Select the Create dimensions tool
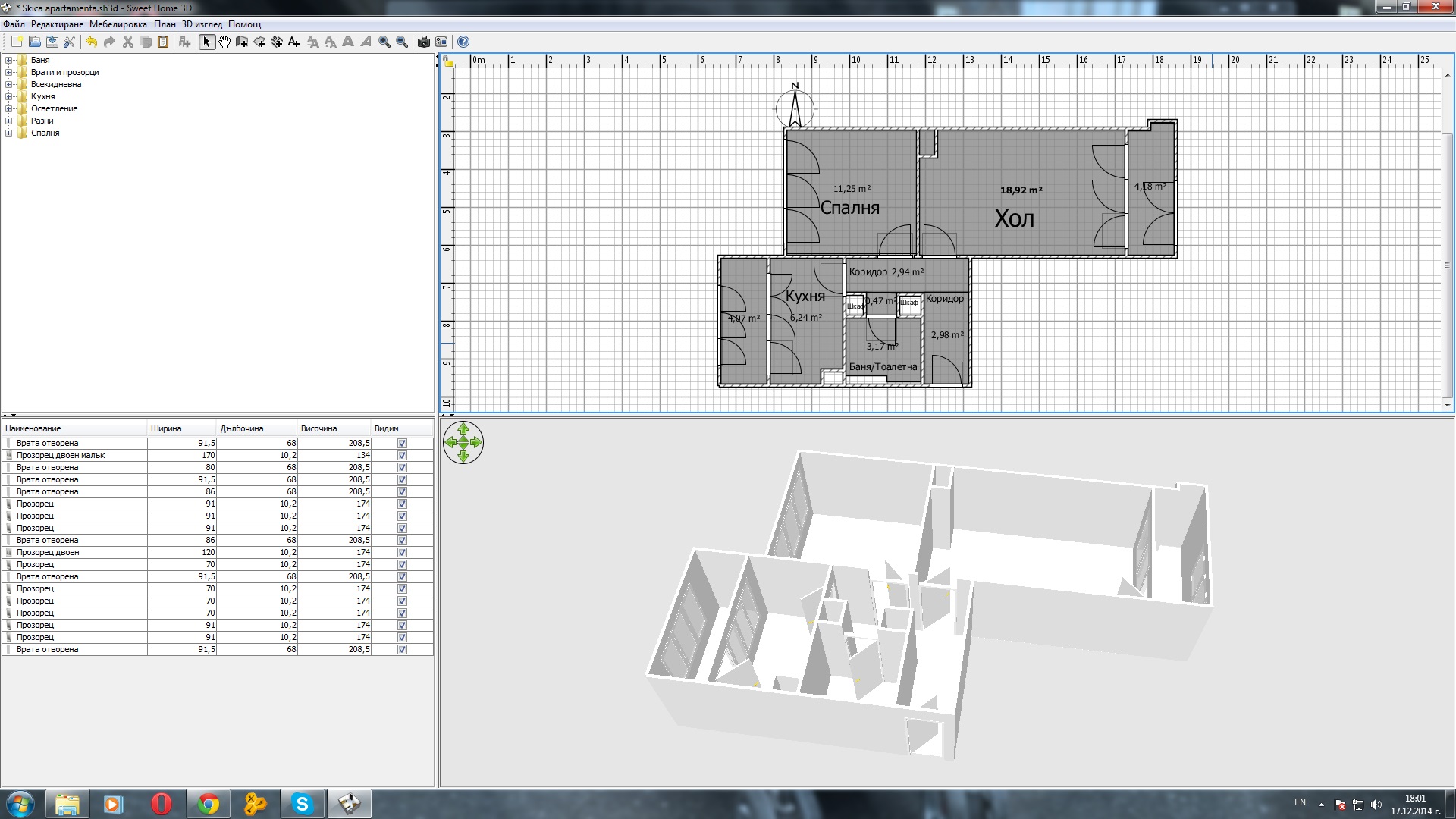The height and width of the screenshot is (819, 1456). 277,42
